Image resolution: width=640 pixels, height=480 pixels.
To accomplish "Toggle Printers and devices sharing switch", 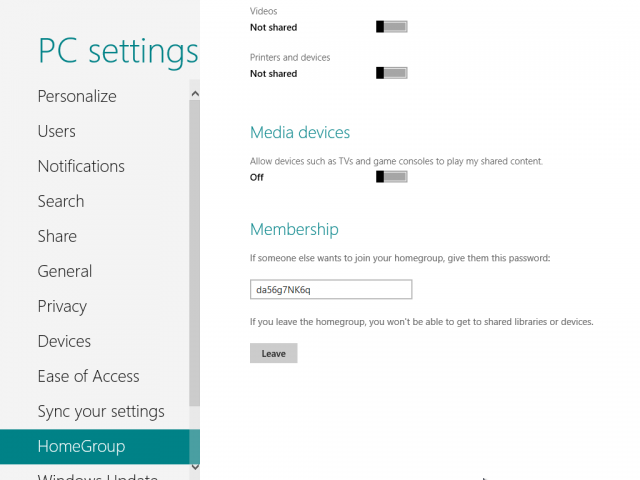I will point(391,73).
